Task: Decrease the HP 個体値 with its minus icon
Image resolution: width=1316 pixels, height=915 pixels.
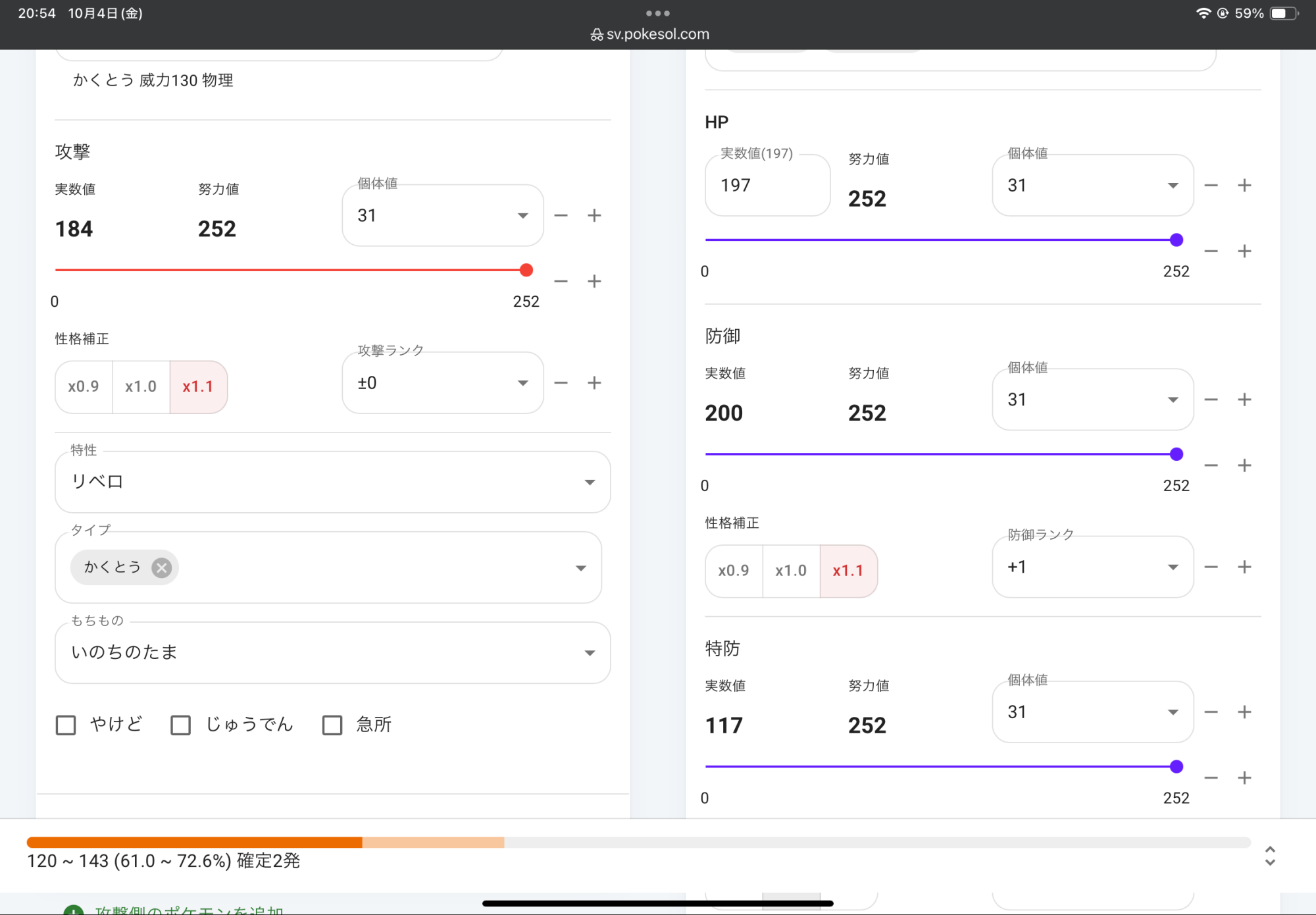Action: [1211, 186]
